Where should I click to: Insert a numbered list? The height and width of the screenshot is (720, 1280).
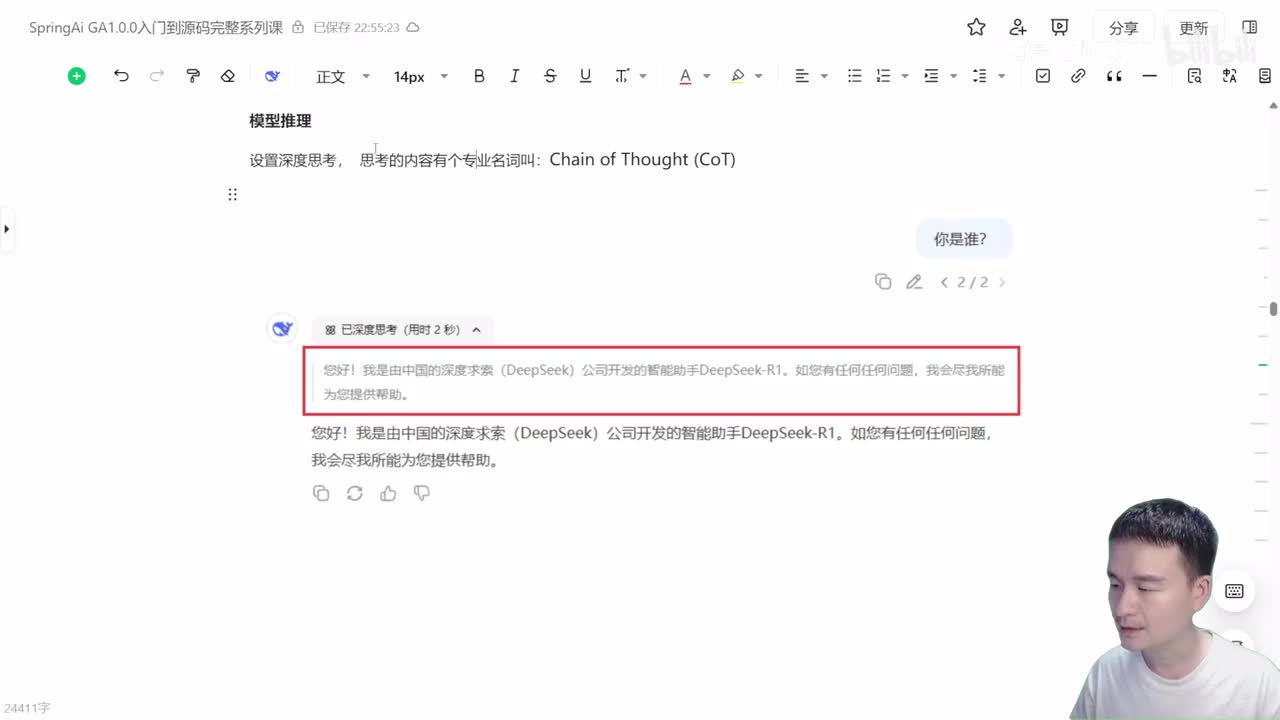883,76
